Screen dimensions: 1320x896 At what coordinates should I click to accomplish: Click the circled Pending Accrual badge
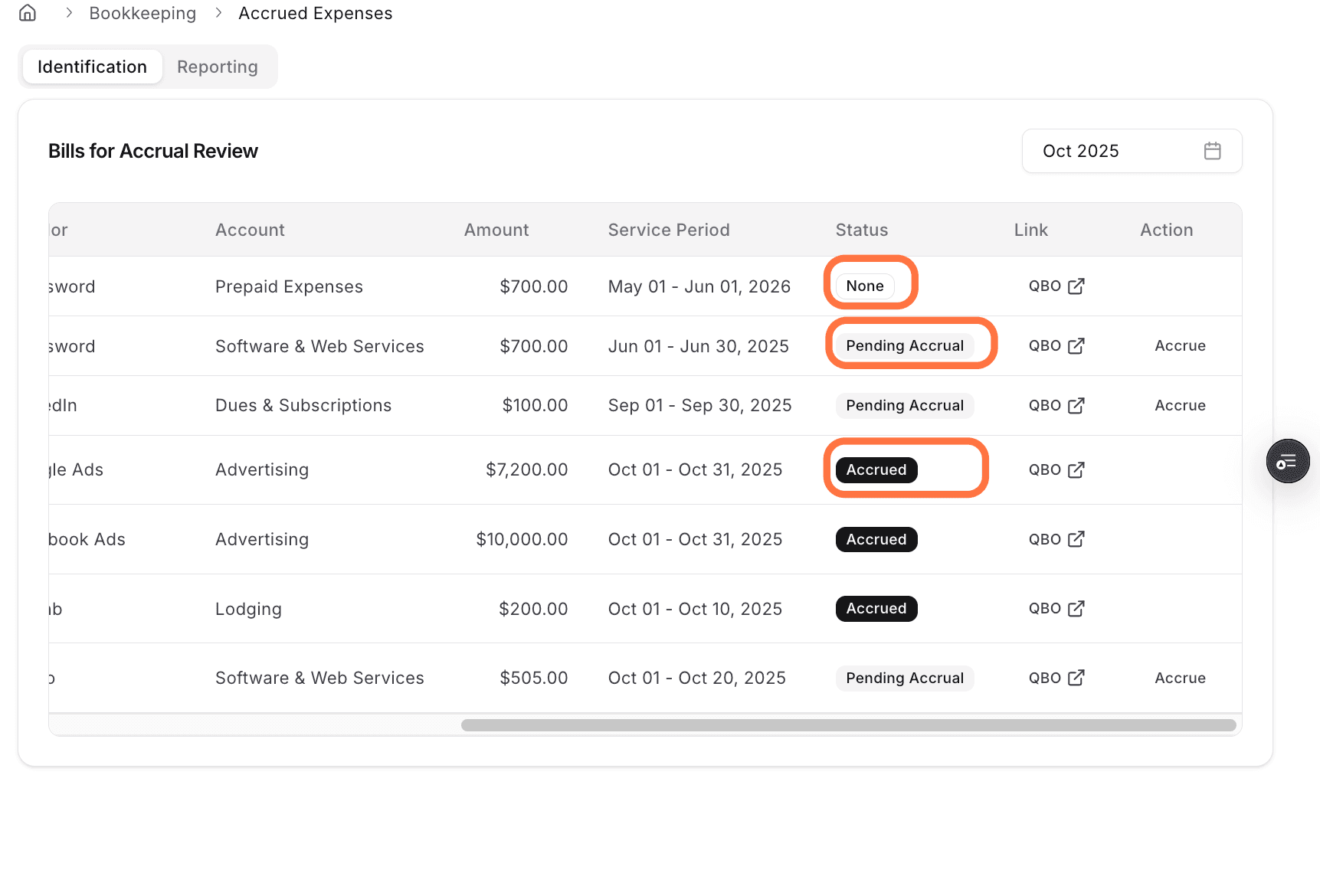pyautogui.click(x=905, y=345)
